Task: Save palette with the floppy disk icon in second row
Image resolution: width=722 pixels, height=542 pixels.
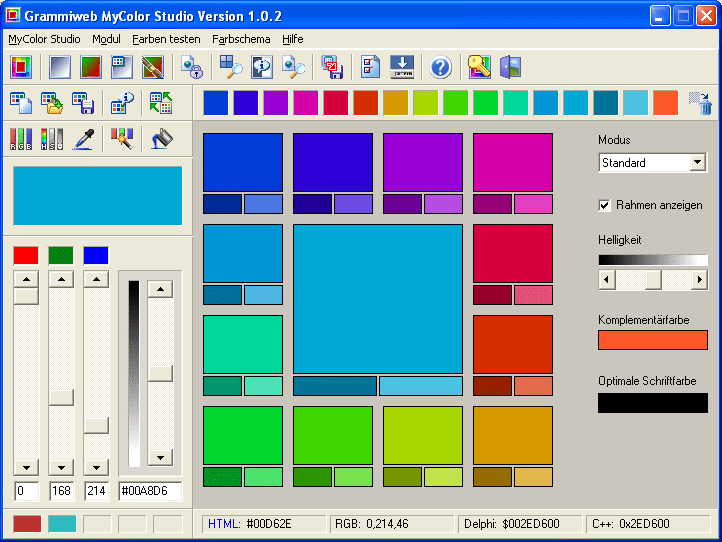Action: pos(83,103)
